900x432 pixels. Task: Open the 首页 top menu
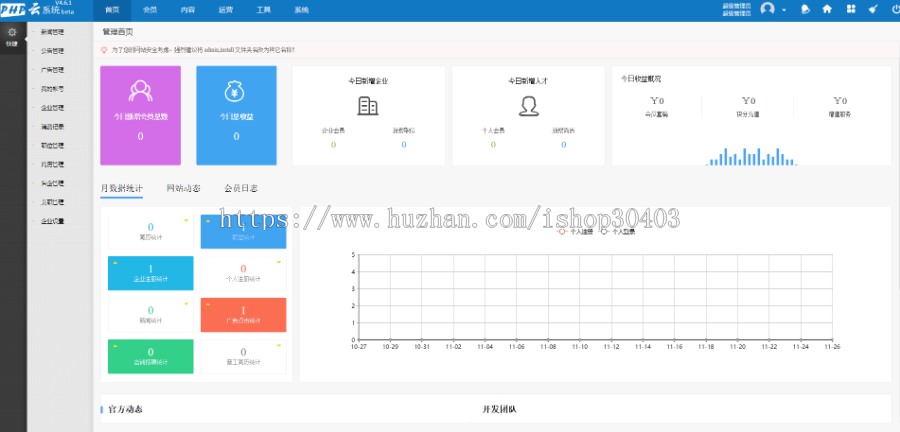click(112, 10)
